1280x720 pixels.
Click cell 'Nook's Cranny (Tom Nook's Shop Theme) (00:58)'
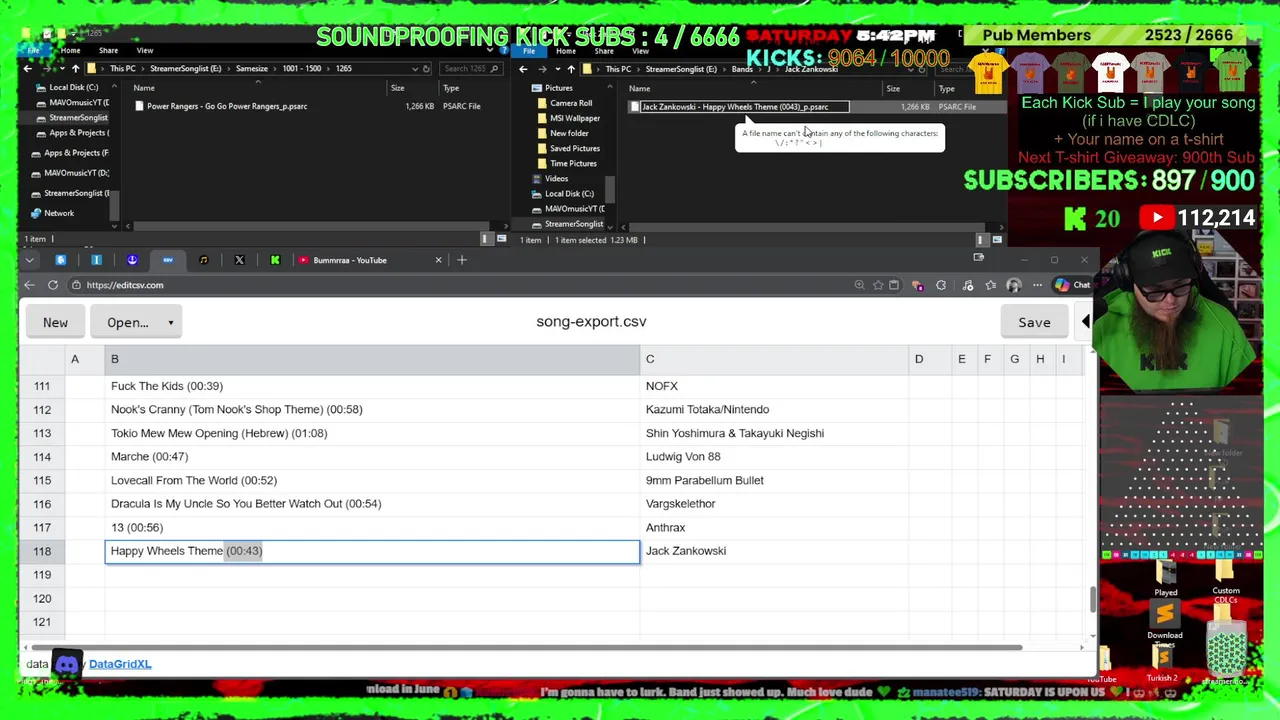[x=372, y=409]
